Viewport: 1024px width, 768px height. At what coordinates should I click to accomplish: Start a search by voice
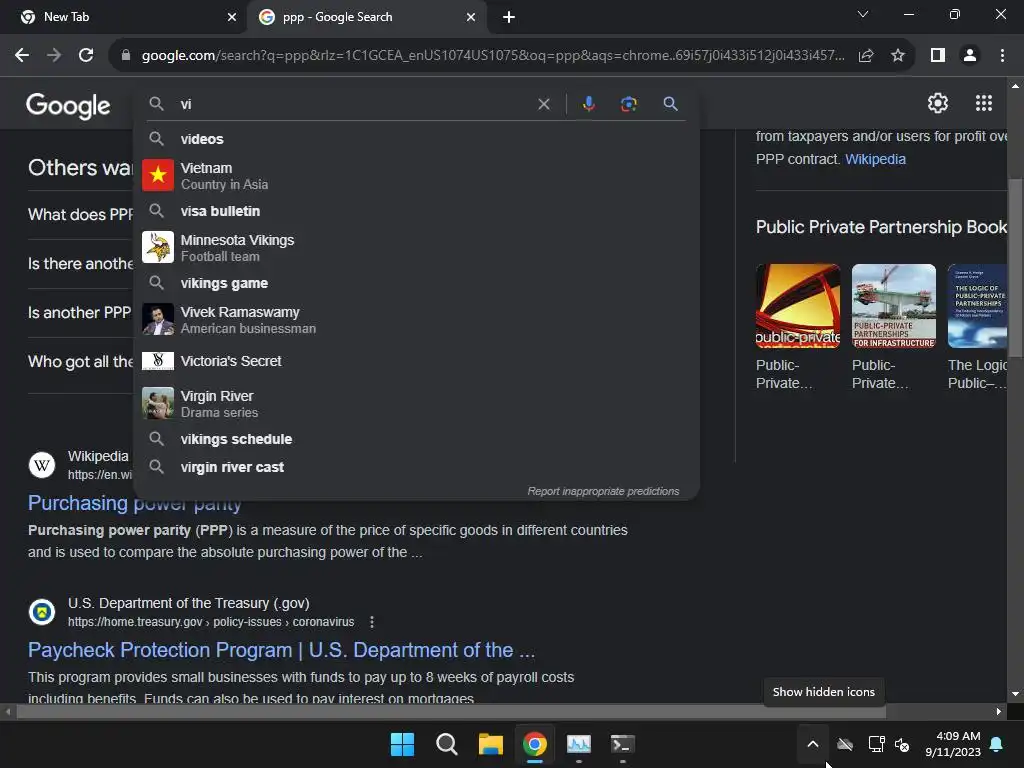pyautogui.click(x=588, y=104)
